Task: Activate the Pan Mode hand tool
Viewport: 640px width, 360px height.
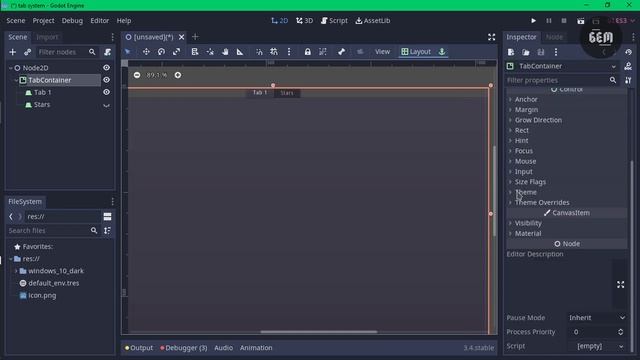Action: (225, 52)
